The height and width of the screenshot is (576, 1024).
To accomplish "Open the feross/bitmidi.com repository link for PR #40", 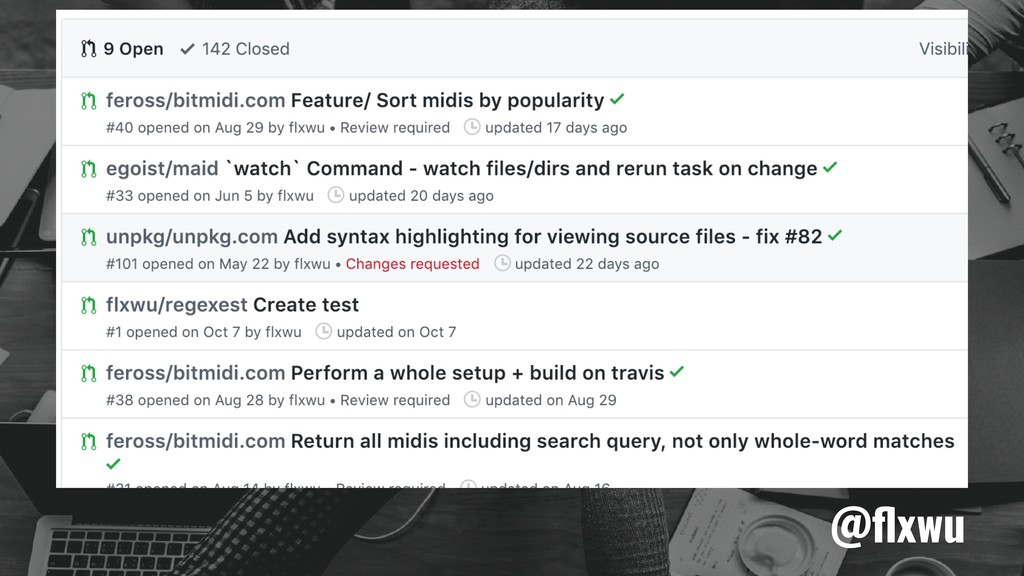I will tap(195, 100).
